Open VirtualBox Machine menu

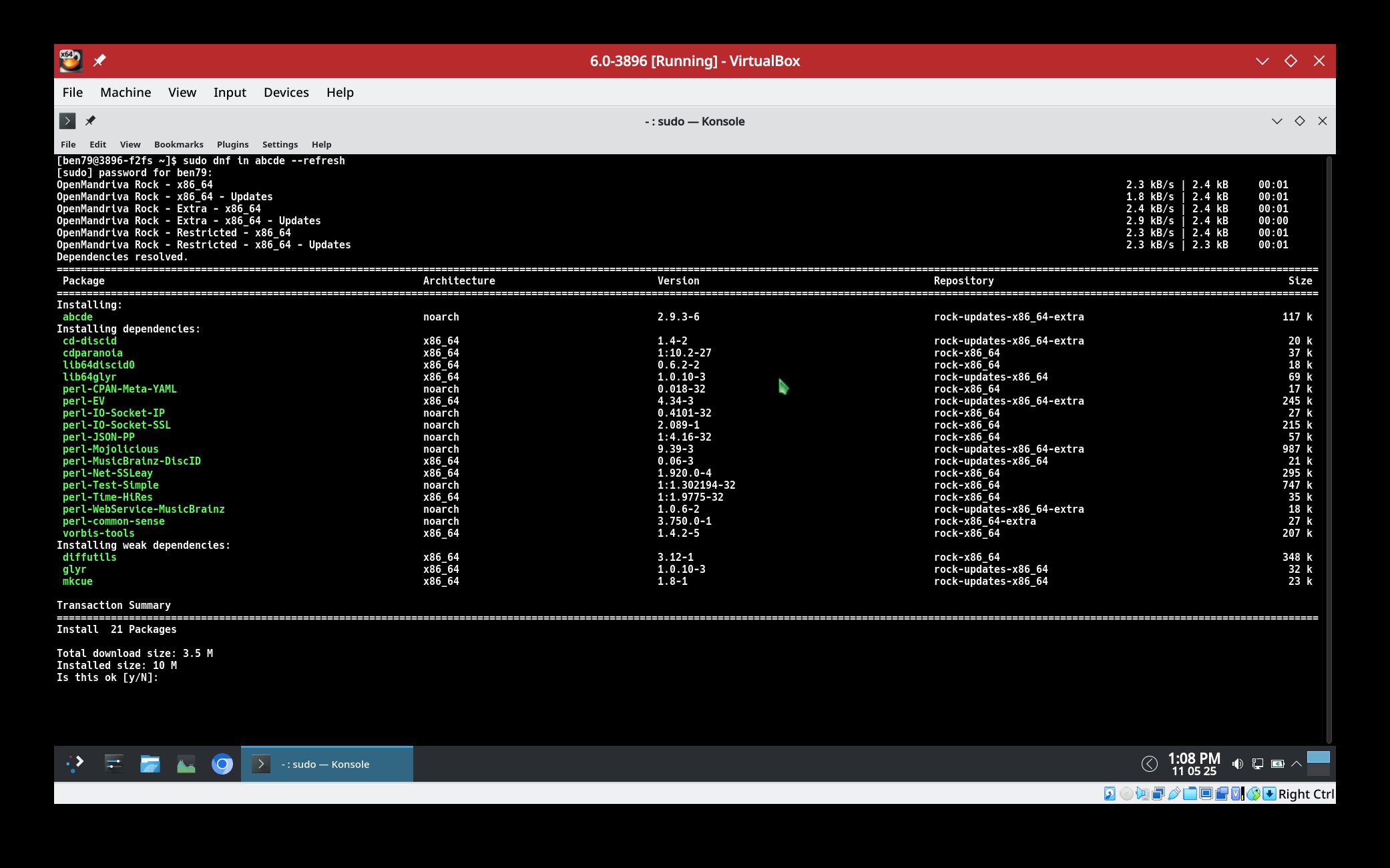pyautogui.click(x=126, y=92)
